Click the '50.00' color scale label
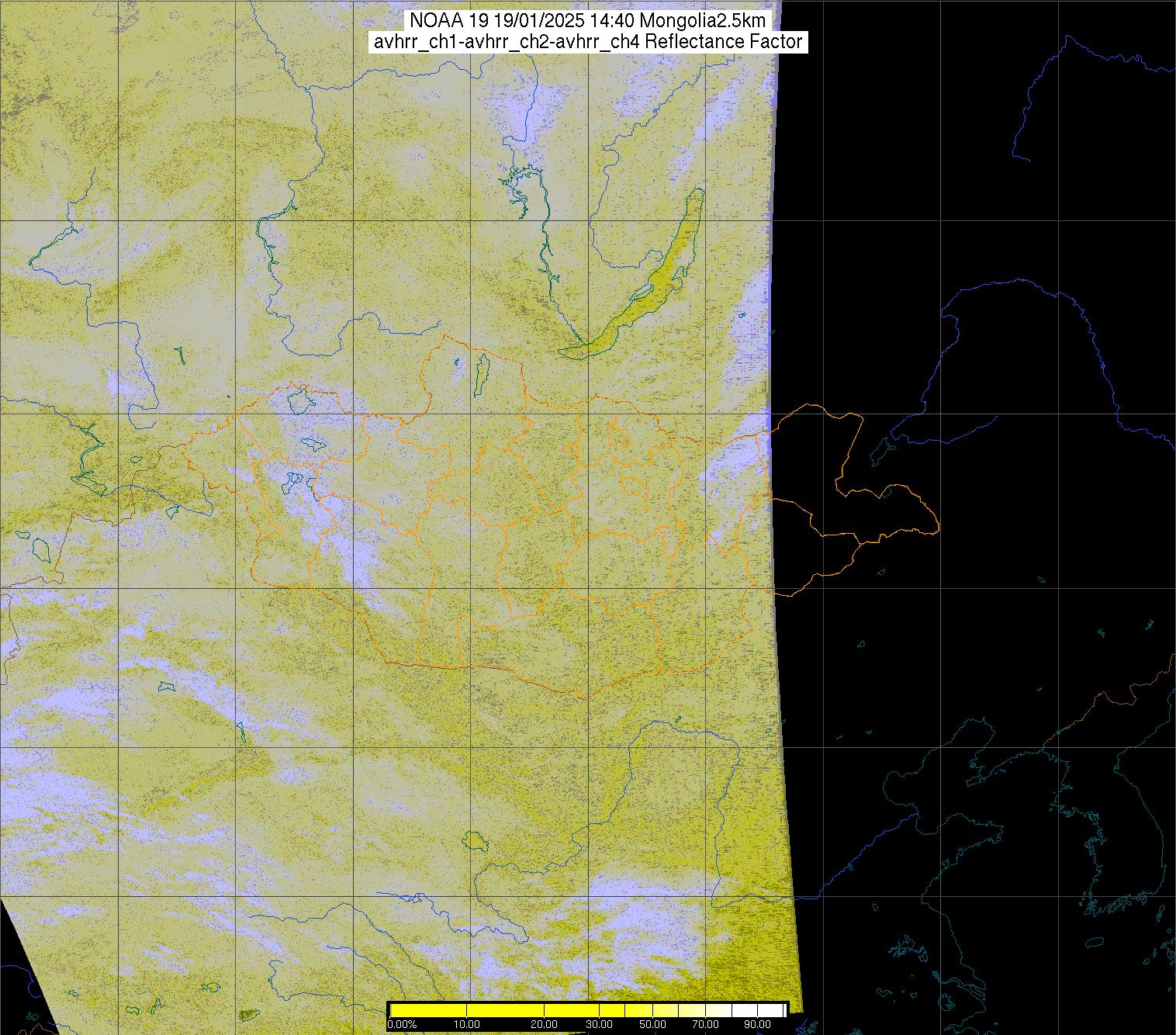The width and height of the screenshot is (1176, 1035). pos(652,1024)
